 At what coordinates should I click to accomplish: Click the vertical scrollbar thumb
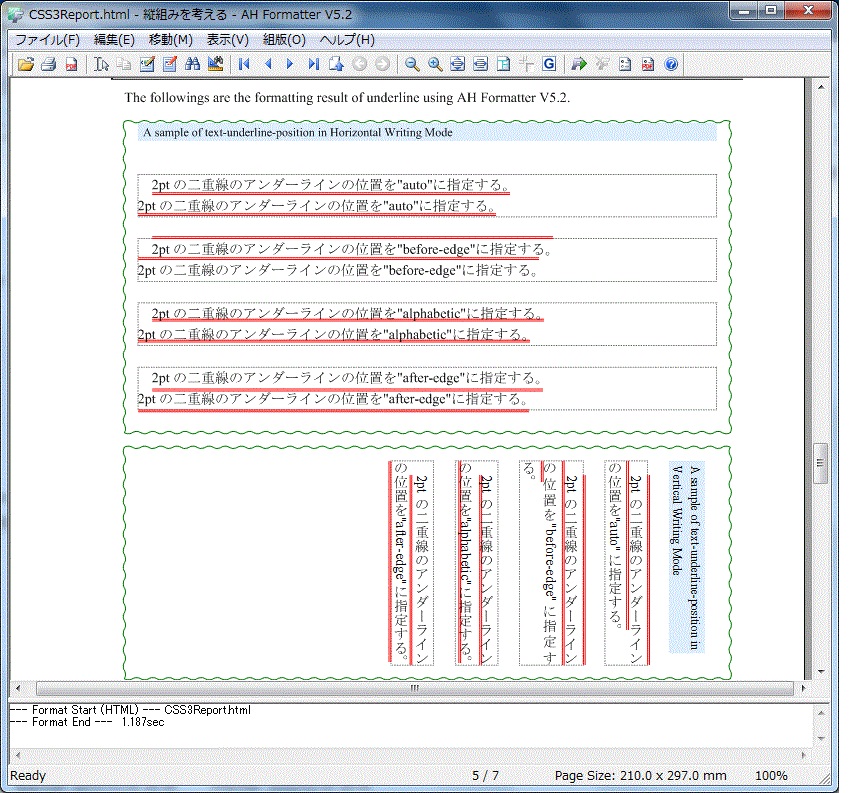[x=821, y=463]
